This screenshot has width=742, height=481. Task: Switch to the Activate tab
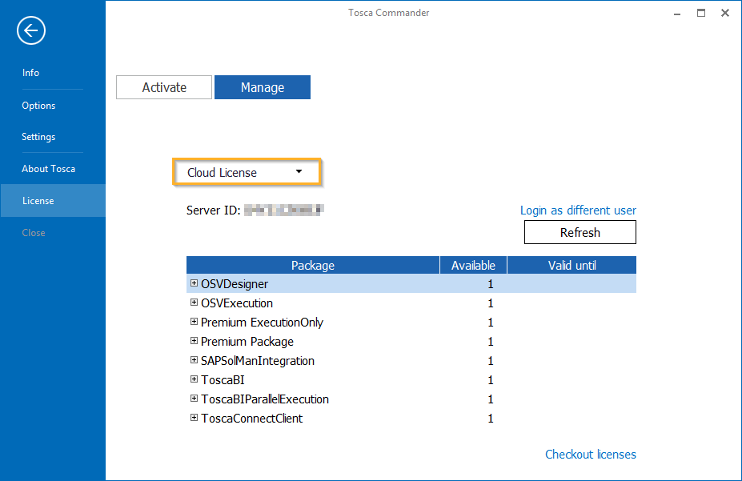tap(164, 87)
